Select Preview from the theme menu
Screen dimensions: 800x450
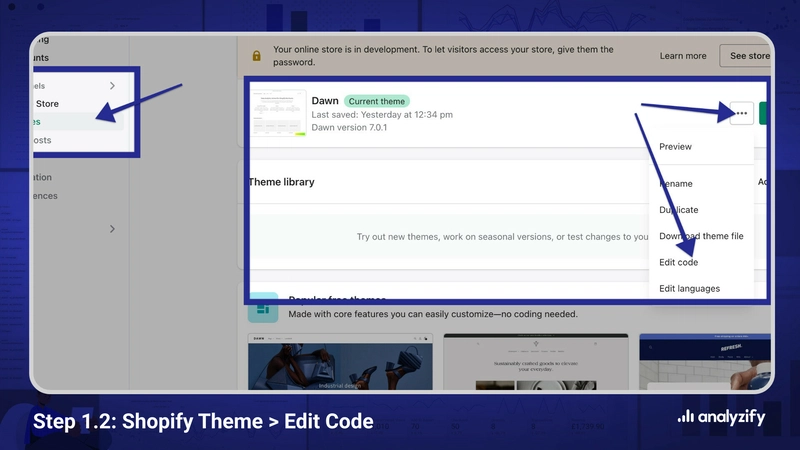675,147
